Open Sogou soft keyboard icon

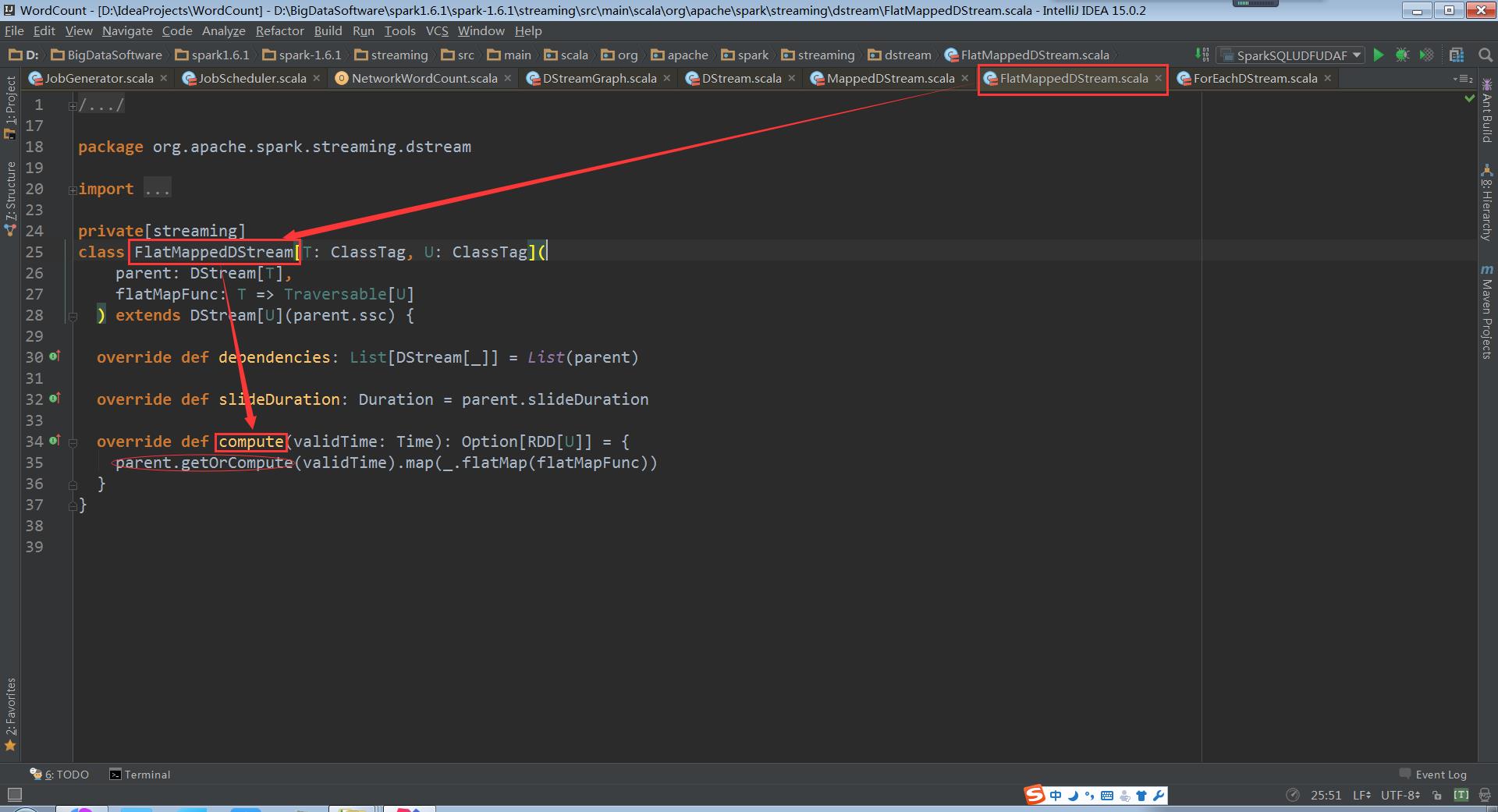pos(1107,796)
